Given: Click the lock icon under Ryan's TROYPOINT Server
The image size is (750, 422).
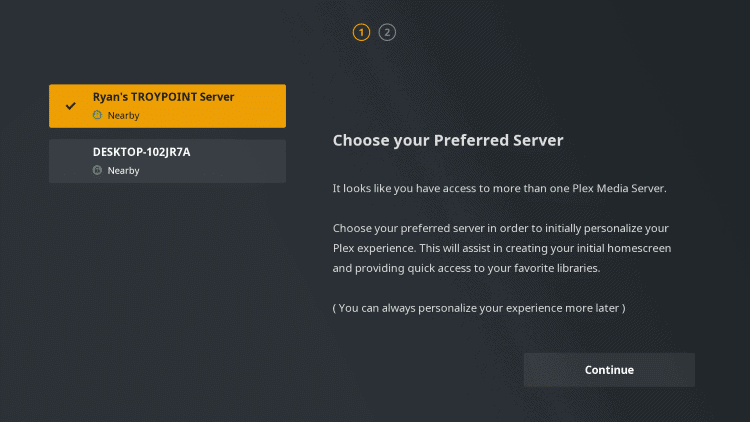Looking at the screenshot, I should coord(97,115).
